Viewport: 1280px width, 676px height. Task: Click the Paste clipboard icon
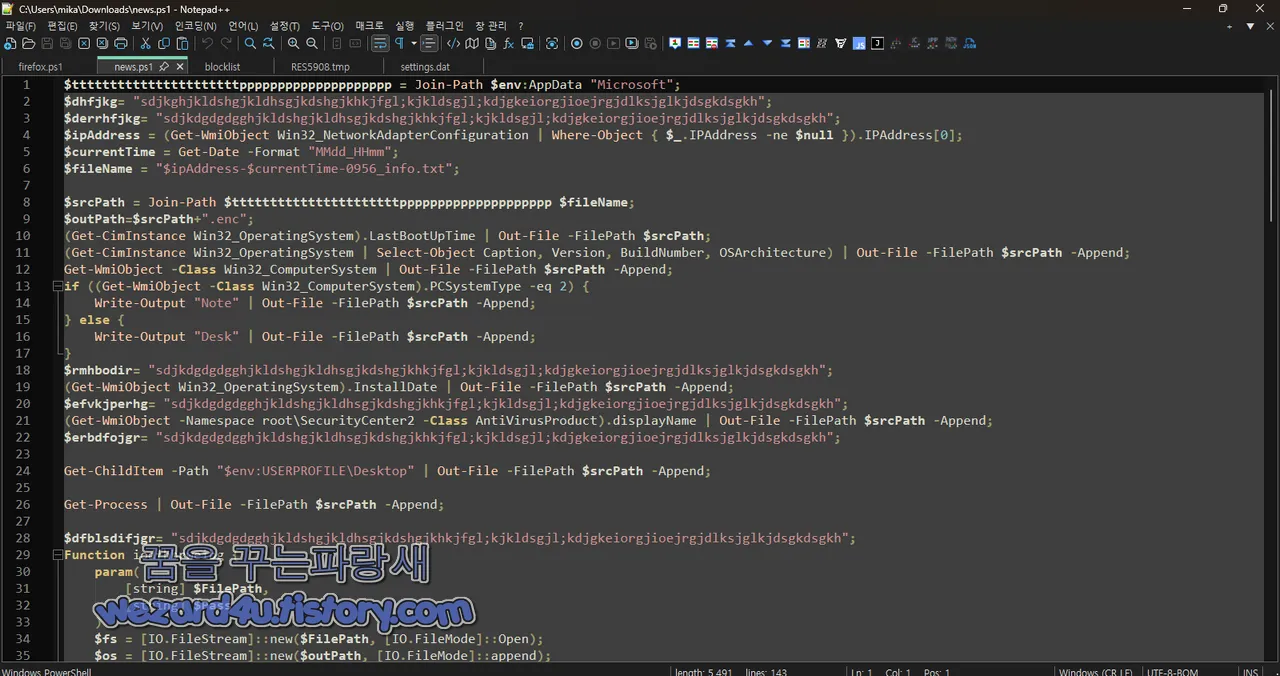(182, 44)
